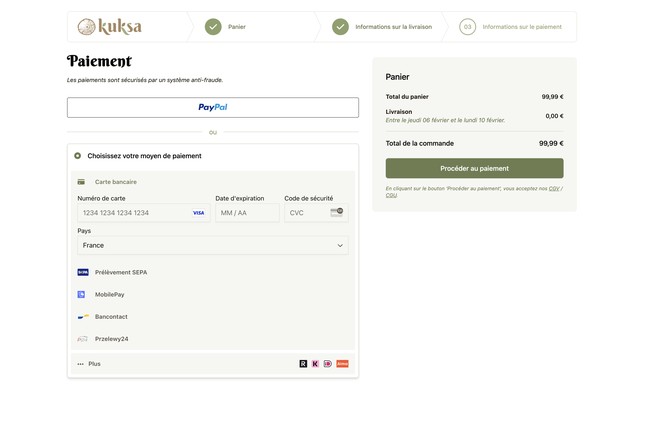Click the MobilePay logo icon

(82, 294)
